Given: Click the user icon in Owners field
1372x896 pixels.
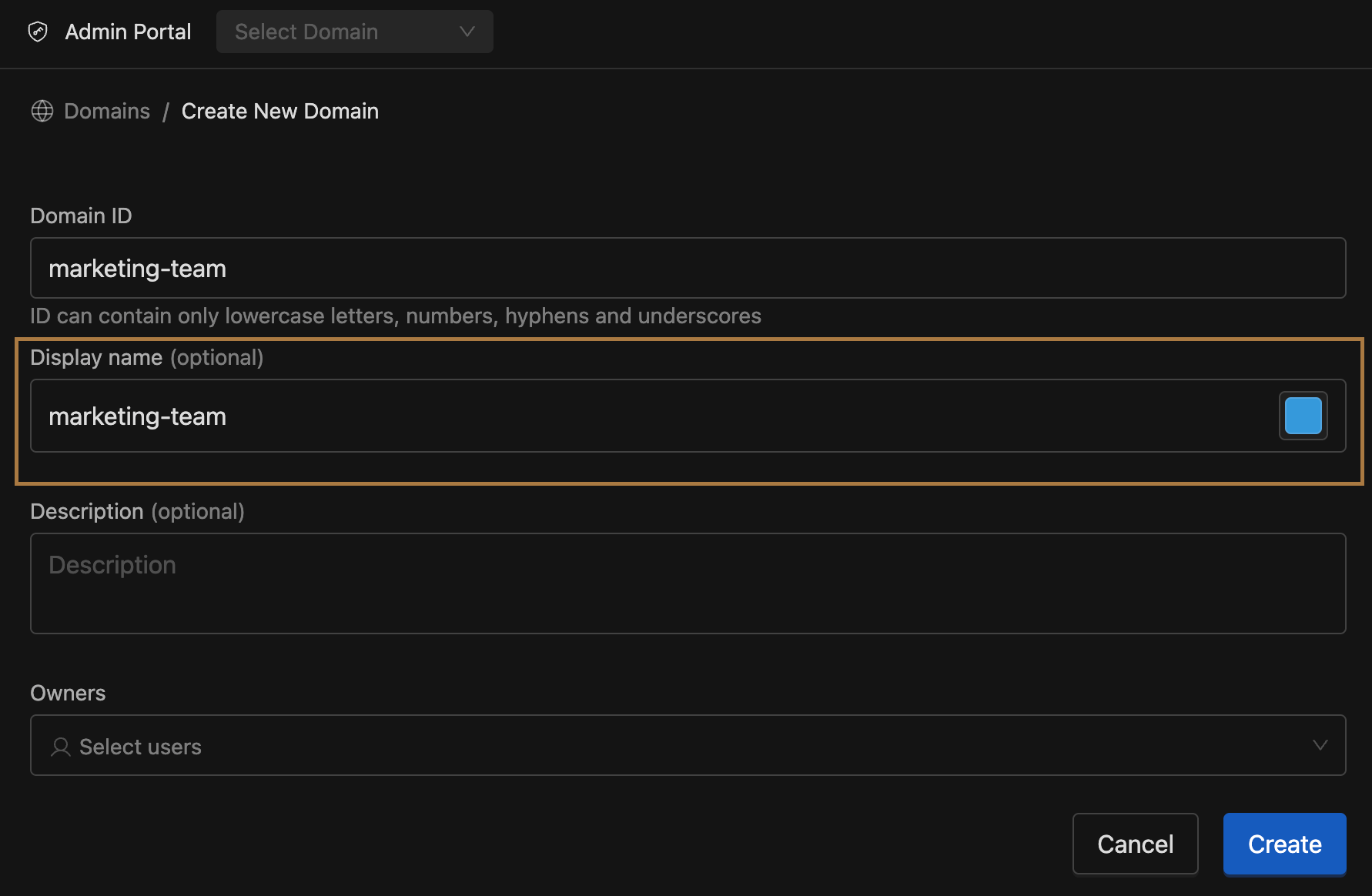Looking at the screenshot, I should pyautogui.click(x=60, y=747).
